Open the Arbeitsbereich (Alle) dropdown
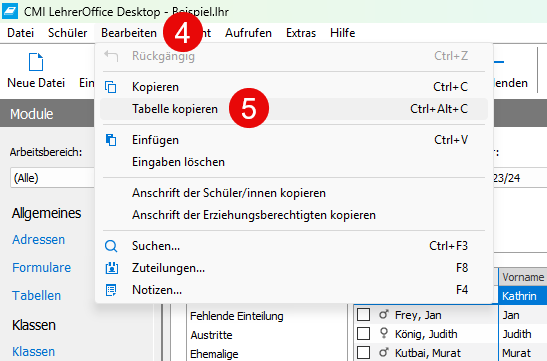 pos(52,178)
